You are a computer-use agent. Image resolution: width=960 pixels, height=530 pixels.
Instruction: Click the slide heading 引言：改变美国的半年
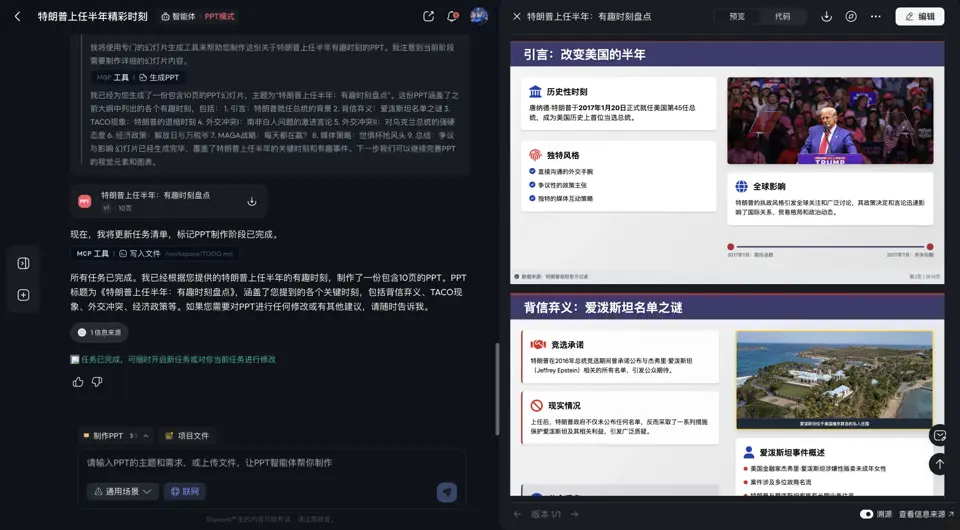pyautogui.click(x=584, y=54)
